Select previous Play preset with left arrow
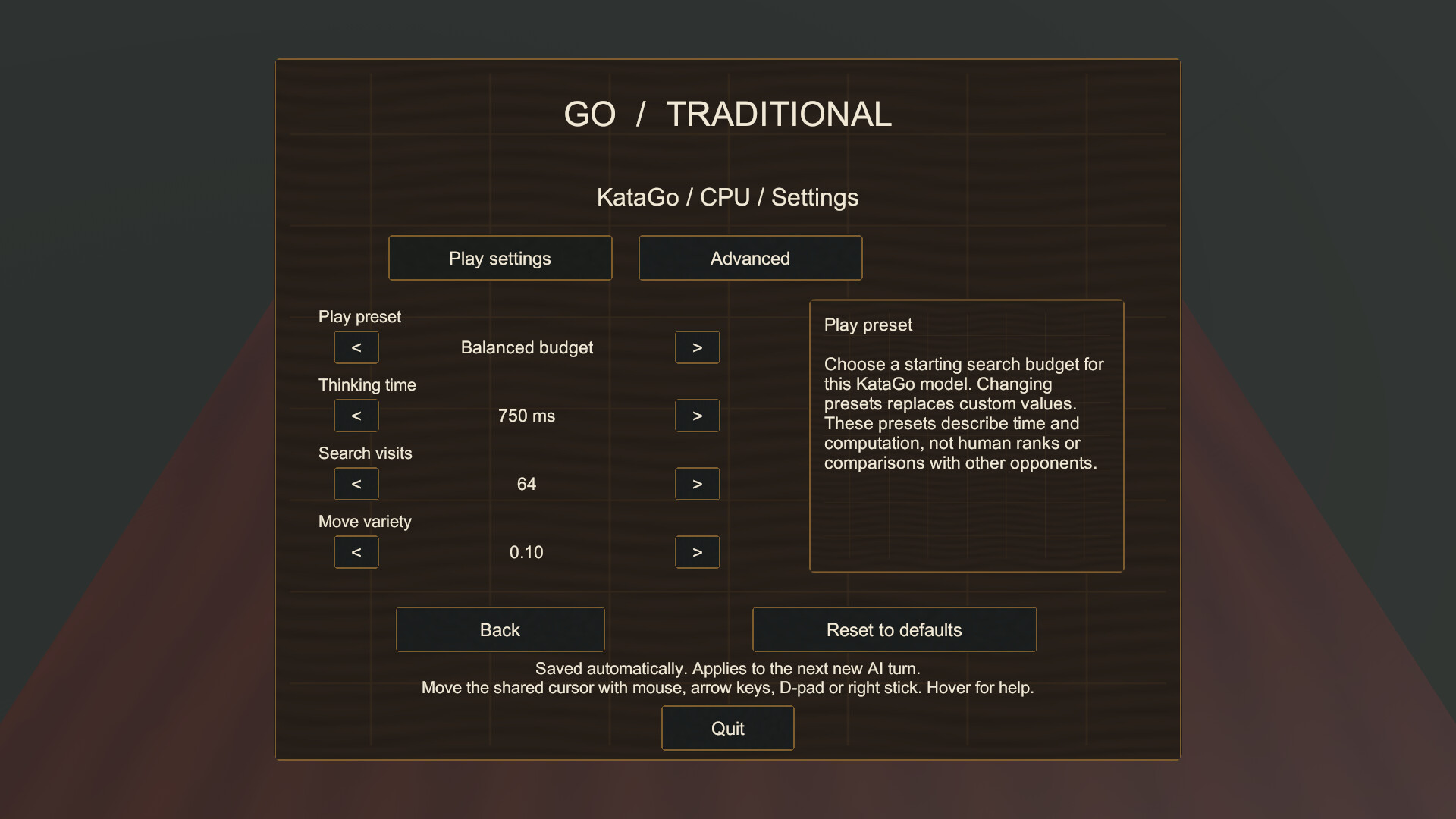 [x=356, y=347]
